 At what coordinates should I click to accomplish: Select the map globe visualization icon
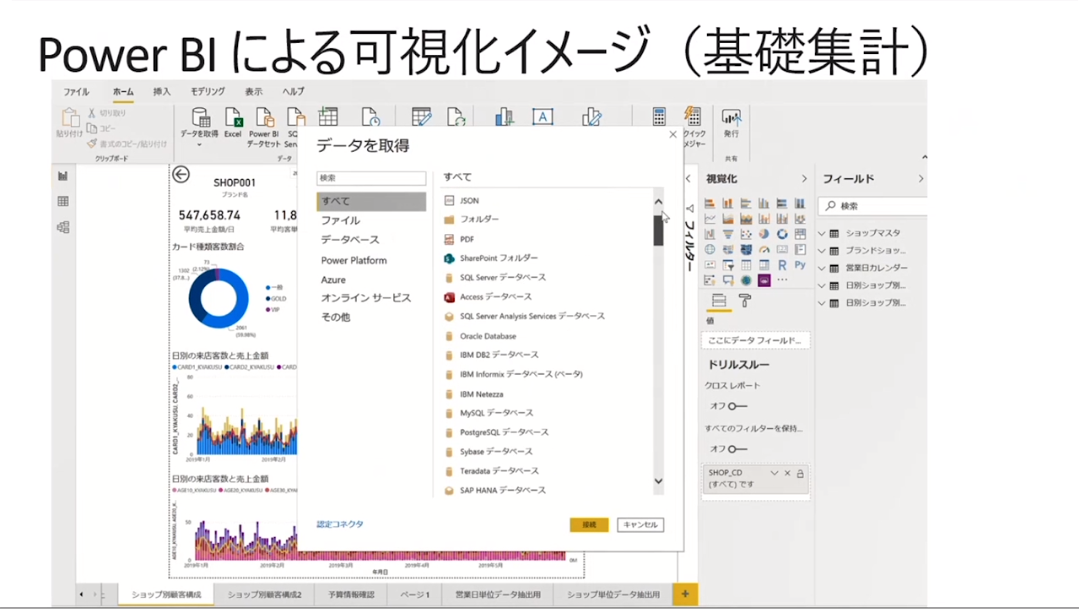coord(710,249)
